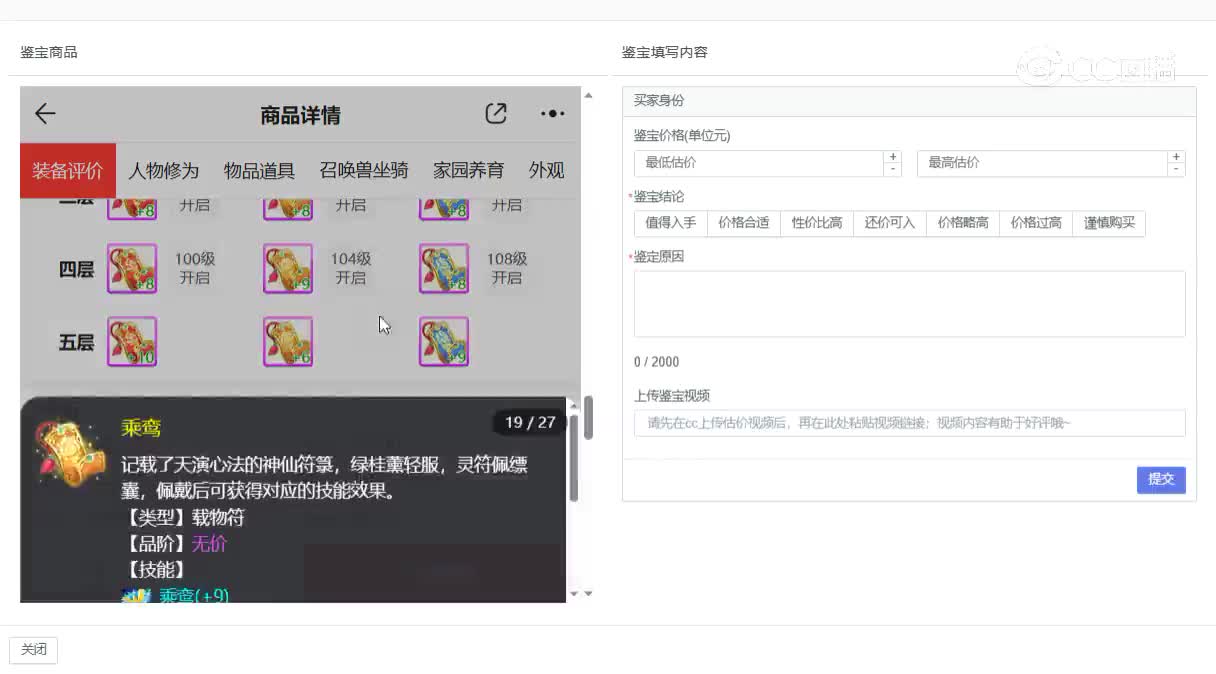Select the 五层 blue talisman icon (+9)
Viewport: 1216px width, 674px height.
pyautogui.click(x=444, y=342)
